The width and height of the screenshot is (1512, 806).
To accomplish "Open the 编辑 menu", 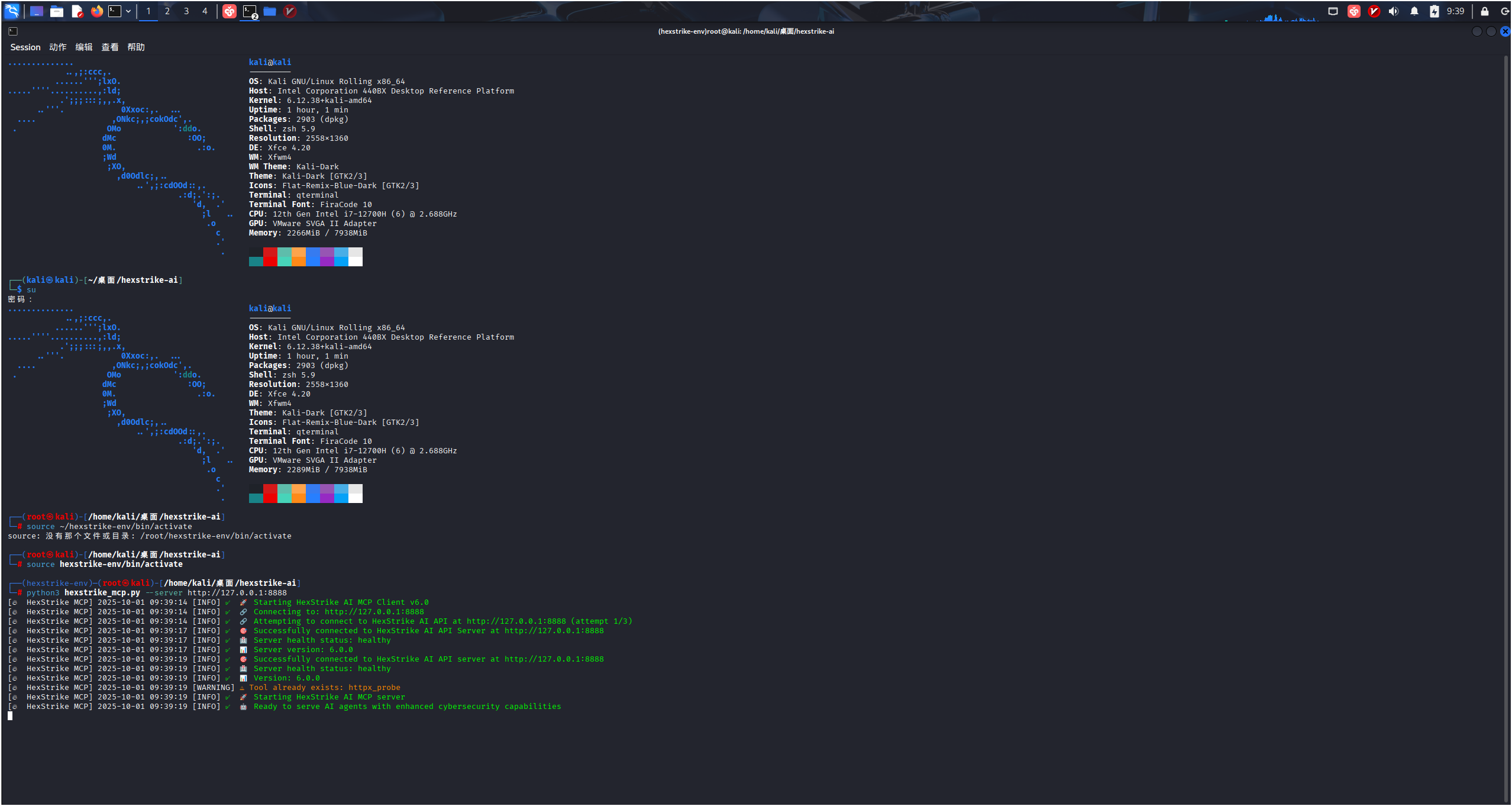I will tap(83, 47).
